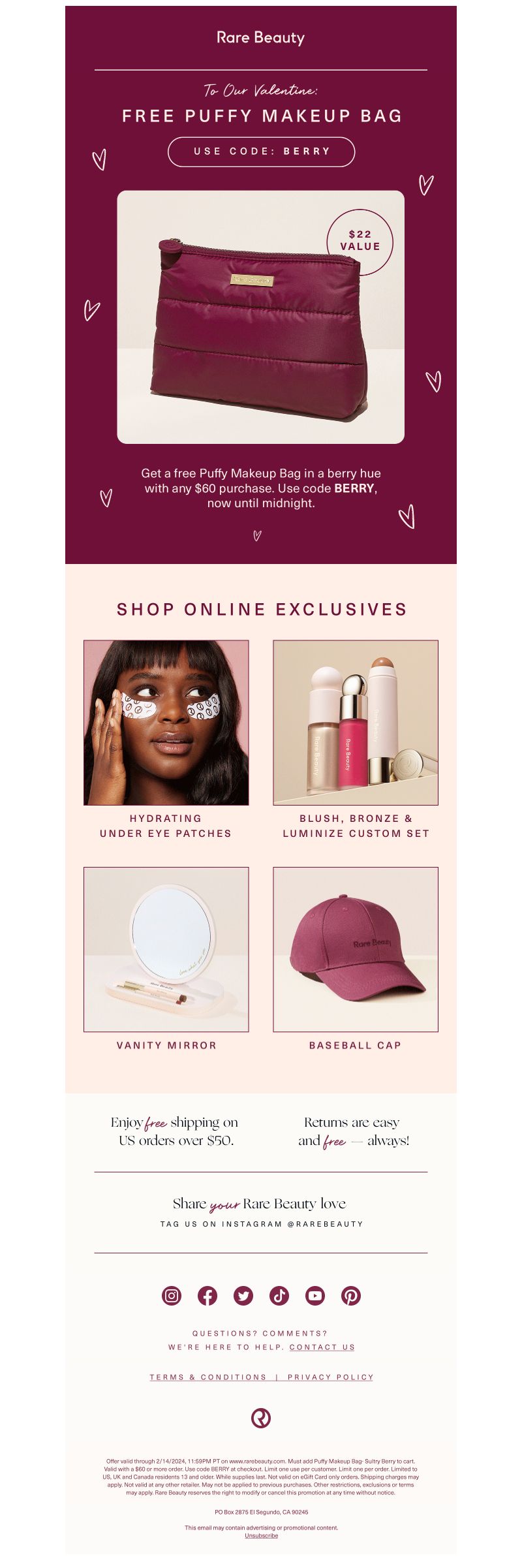Open the YouTube social icon
Viewport: 522px width, 1568px height.
click(315, 1295)
